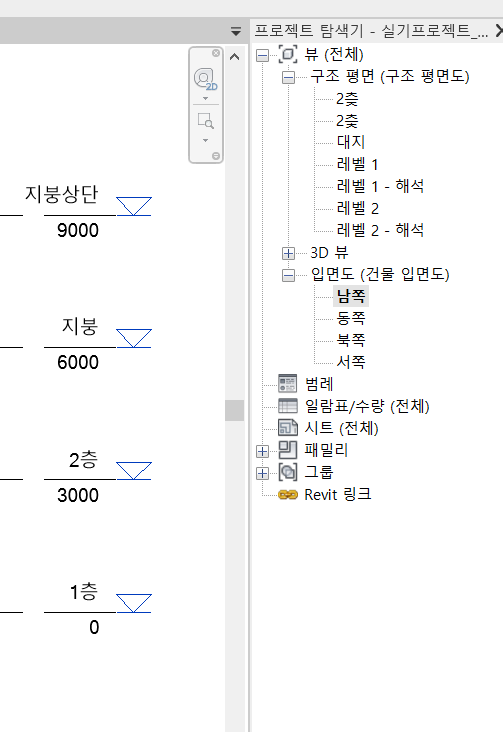Click the 범례 legend icon
This screenshot has height=732, width=503.
point(288,384)
